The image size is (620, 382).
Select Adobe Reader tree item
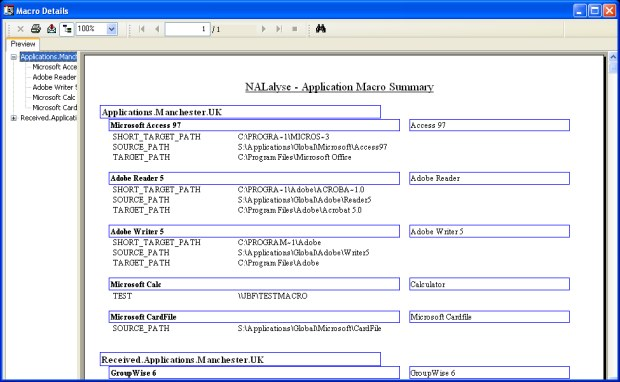54,77
